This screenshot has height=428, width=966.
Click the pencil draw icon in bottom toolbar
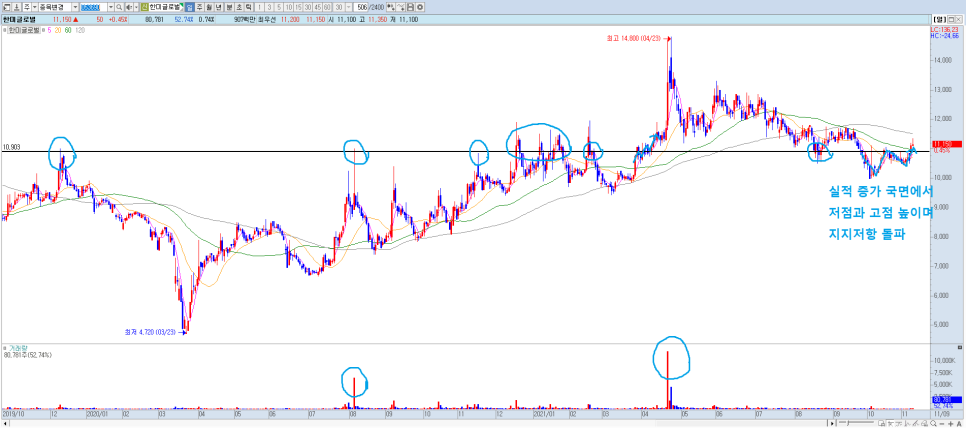coord(915,424)
